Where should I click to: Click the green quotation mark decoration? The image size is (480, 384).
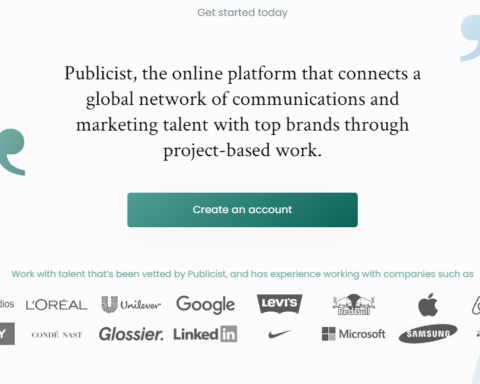pos(12,152)
